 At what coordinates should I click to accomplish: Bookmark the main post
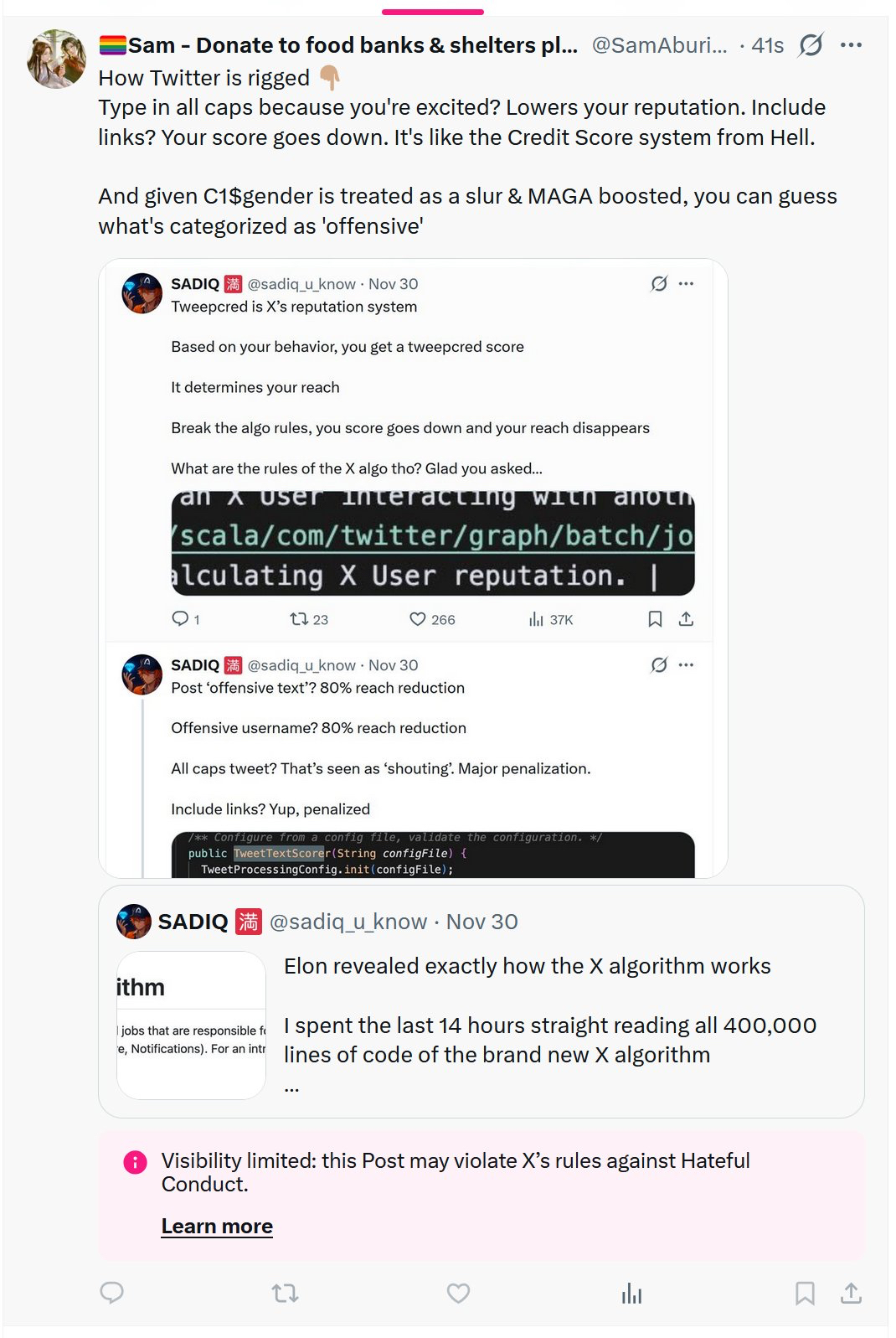(x=804, y=1293)
